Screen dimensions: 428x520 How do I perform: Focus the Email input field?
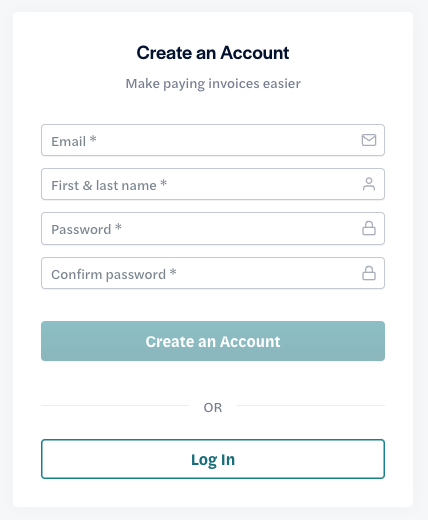[x=213, y=140]
